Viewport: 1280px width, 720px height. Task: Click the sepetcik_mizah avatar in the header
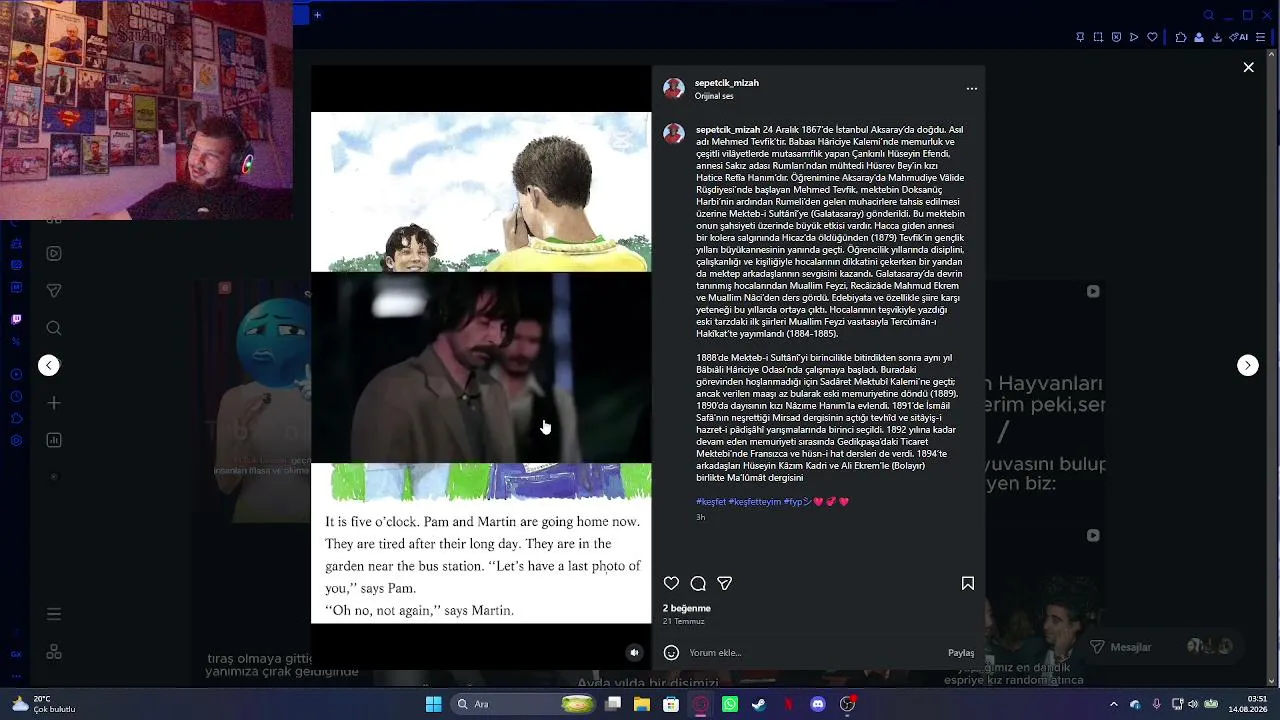pyautogui.click(x=674, y=89)
